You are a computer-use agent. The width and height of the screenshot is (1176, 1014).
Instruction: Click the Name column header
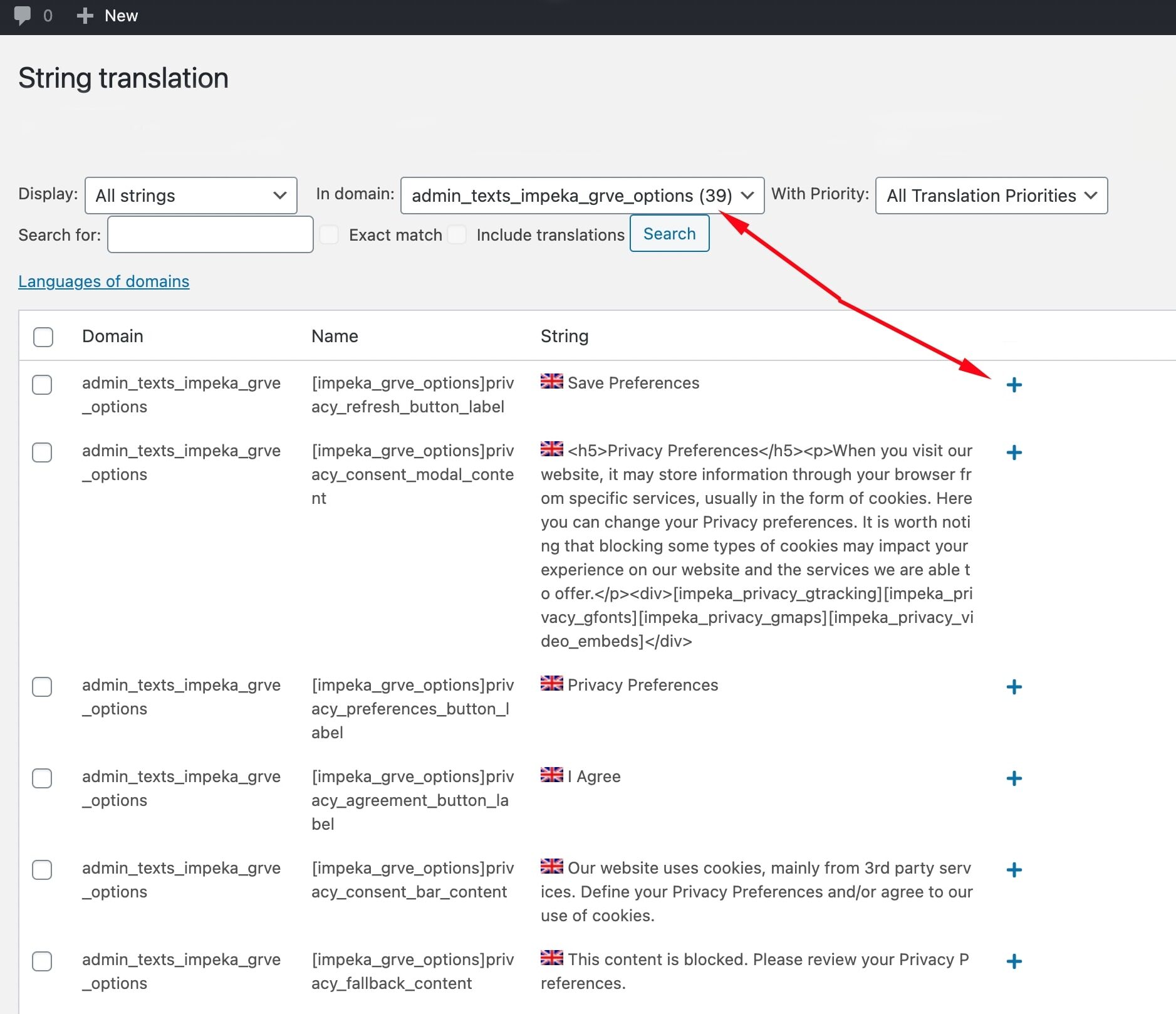[335, 337]
